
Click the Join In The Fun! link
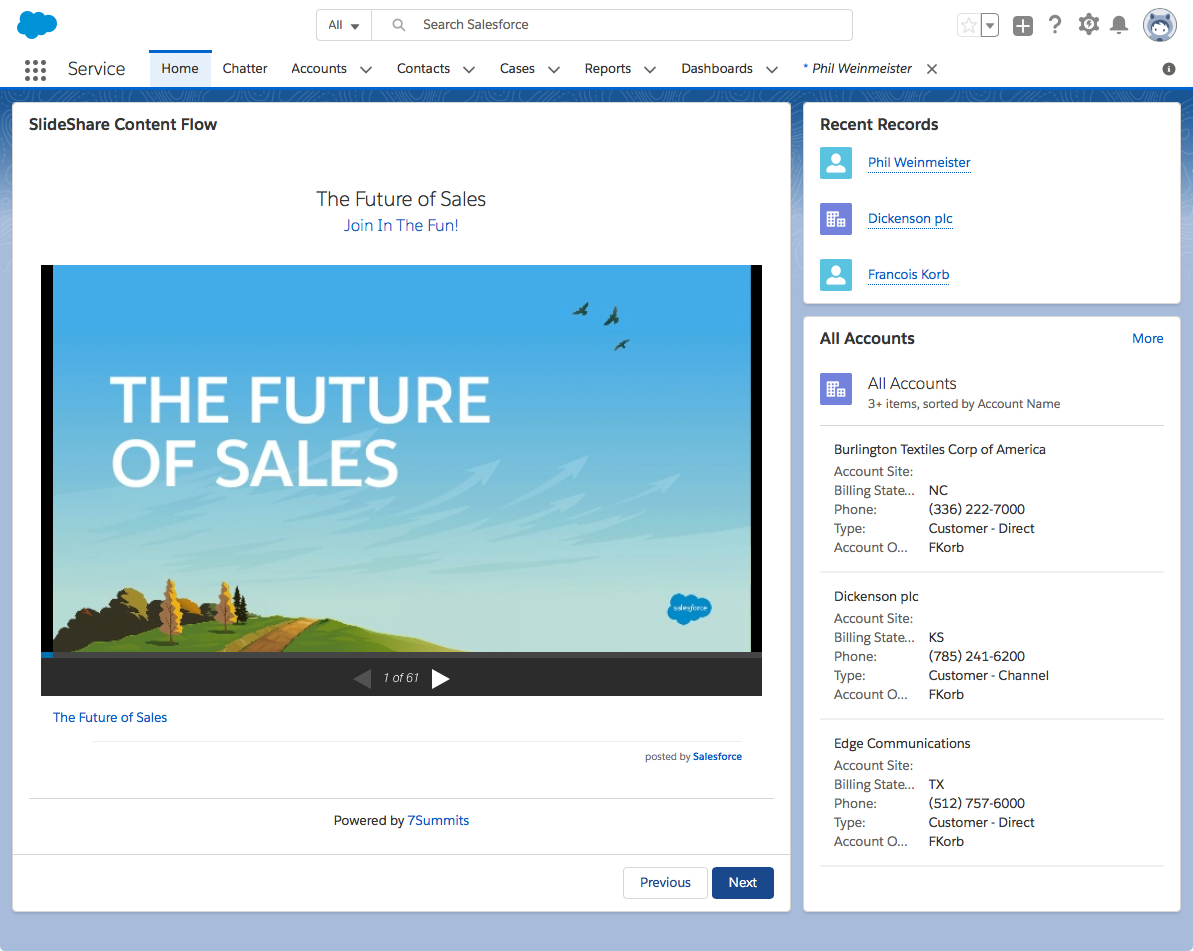[401, 226]
